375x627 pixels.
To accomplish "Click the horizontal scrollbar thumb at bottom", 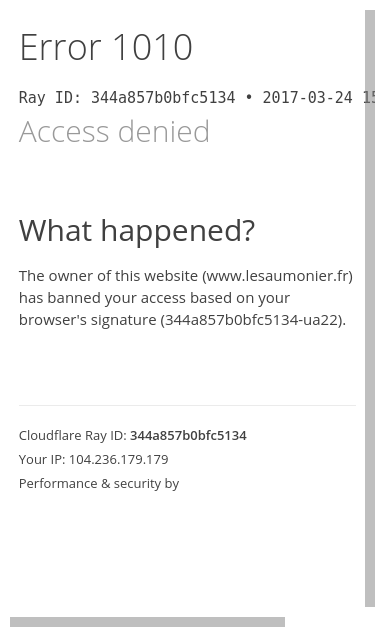I will 148,622.
